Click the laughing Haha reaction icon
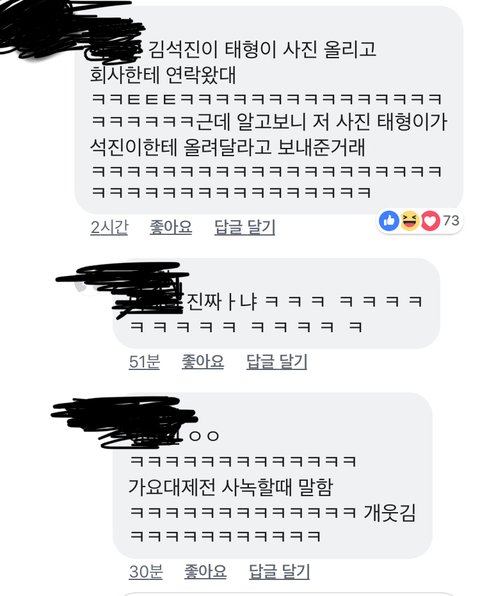This screenshot has width=480, height=596. pos(409,221)
